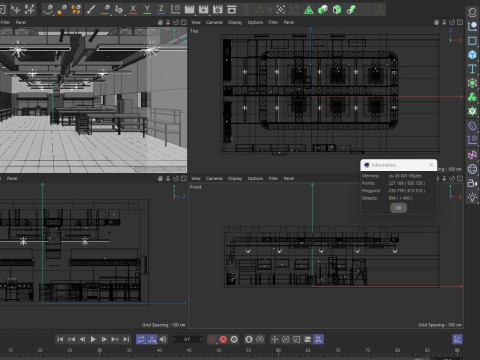Click the Null square icon in right palette
Image resolution: width=480 pixels, height=360 pixels.
coord(472,41)
